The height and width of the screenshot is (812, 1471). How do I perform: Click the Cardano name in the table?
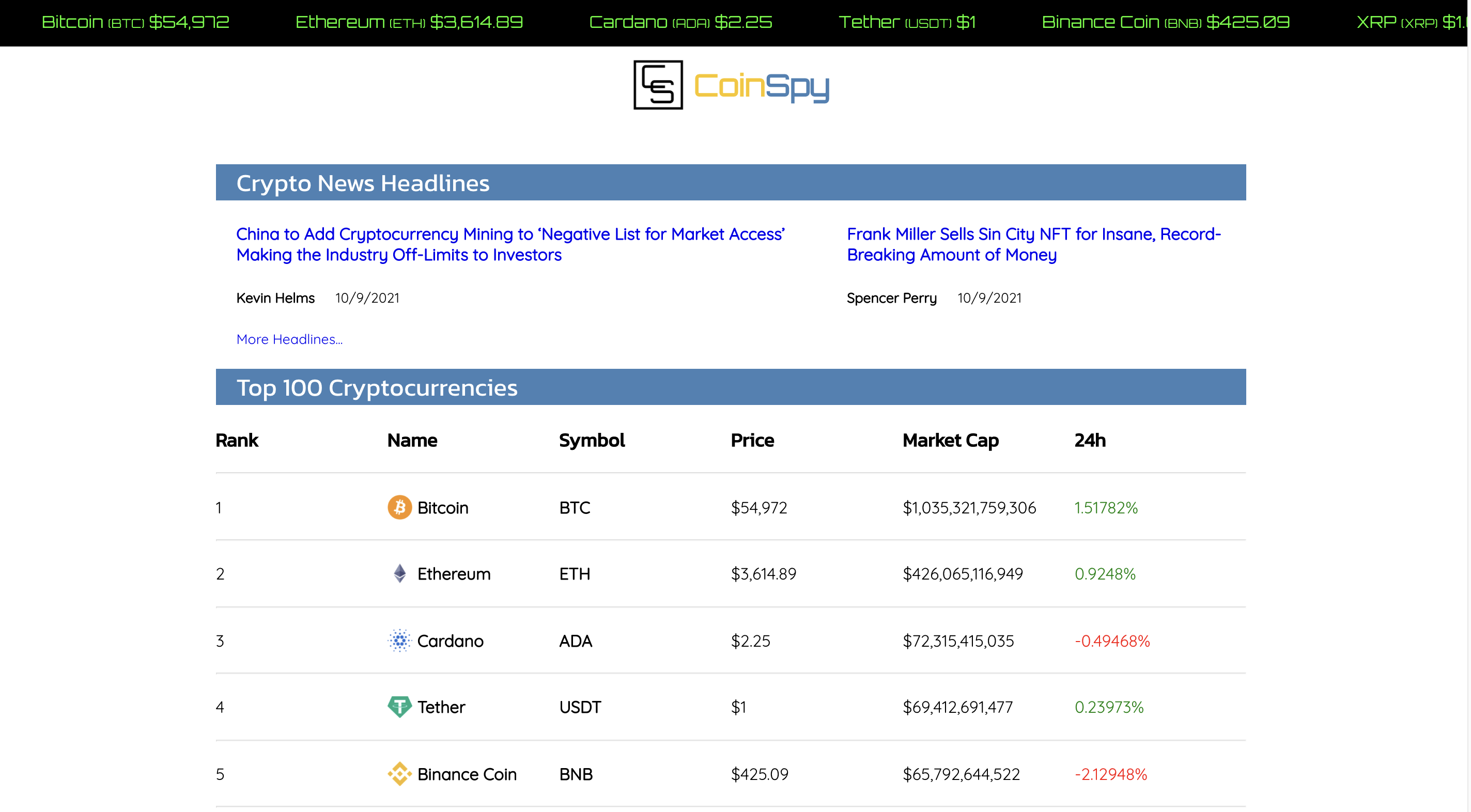point(450,641)
